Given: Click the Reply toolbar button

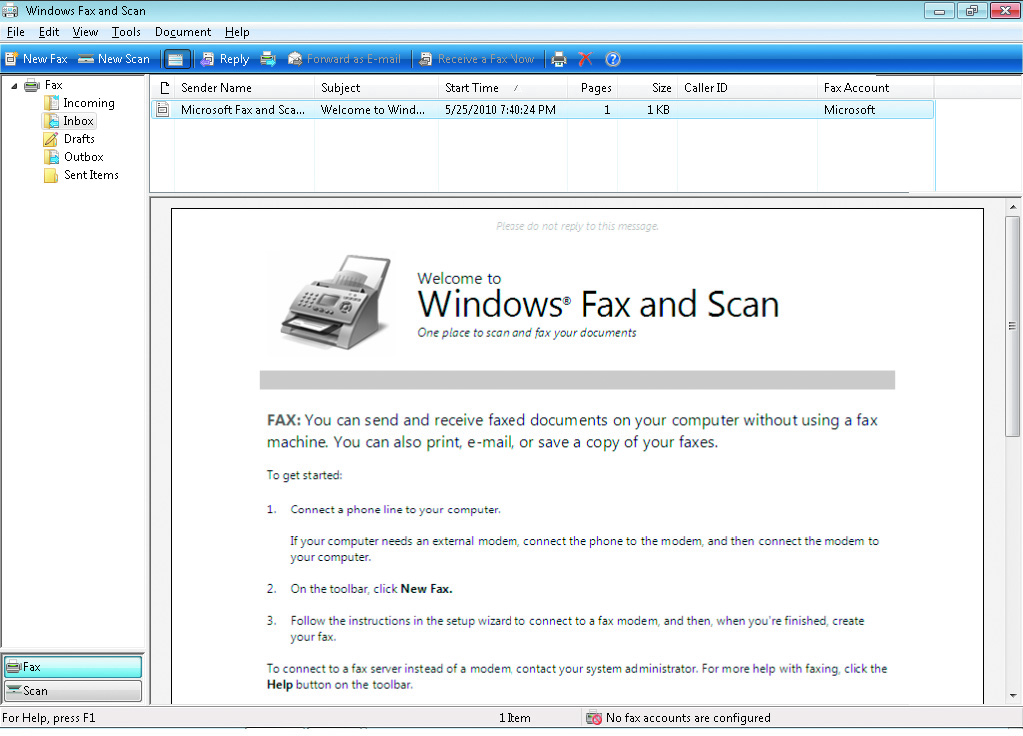Looking at the screenshot, I should pyautogui.click(x=225, y=59).
